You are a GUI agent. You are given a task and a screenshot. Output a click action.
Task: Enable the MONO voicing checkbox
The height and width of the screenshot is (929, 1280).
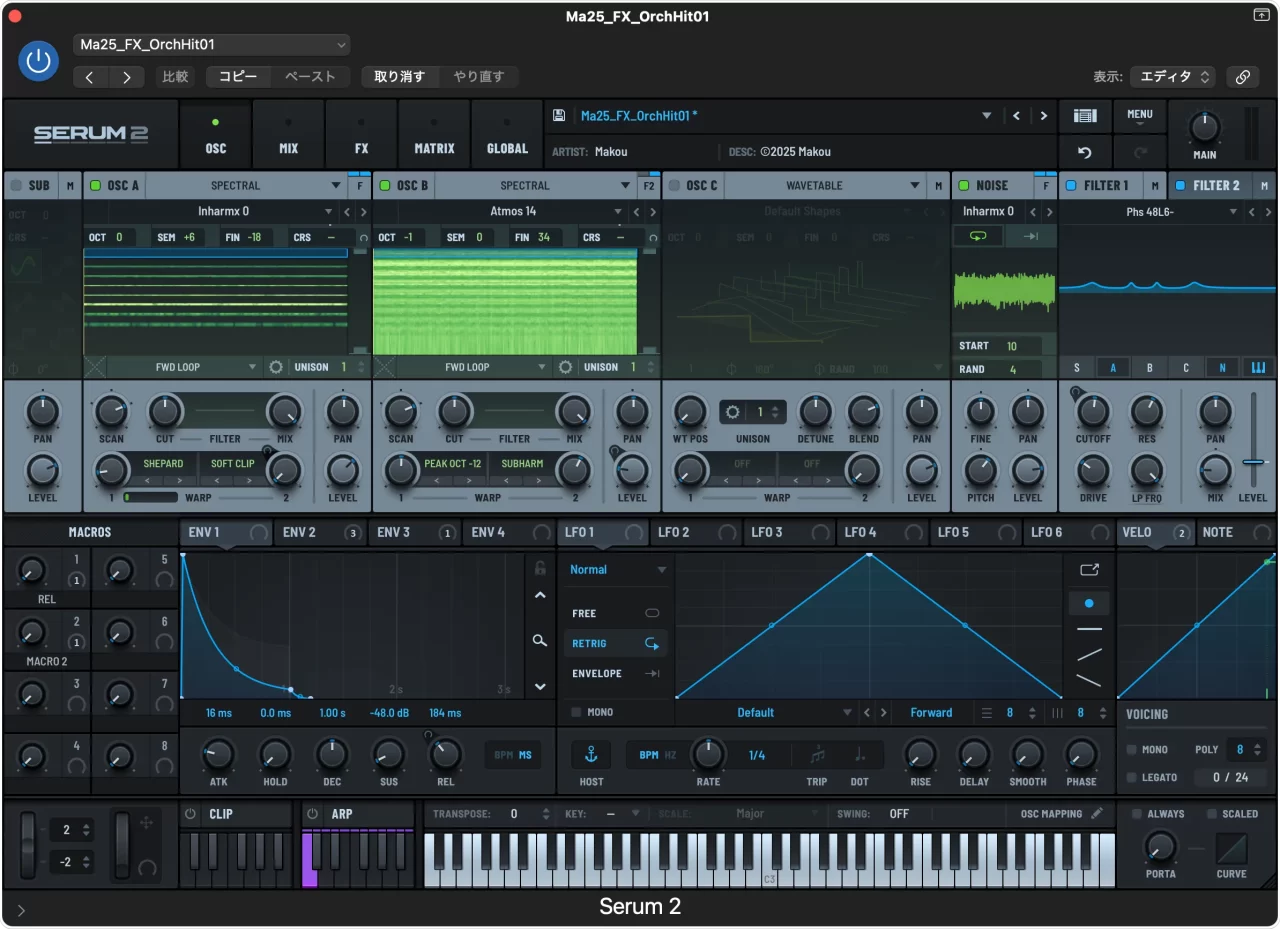tap(1131, 750)
